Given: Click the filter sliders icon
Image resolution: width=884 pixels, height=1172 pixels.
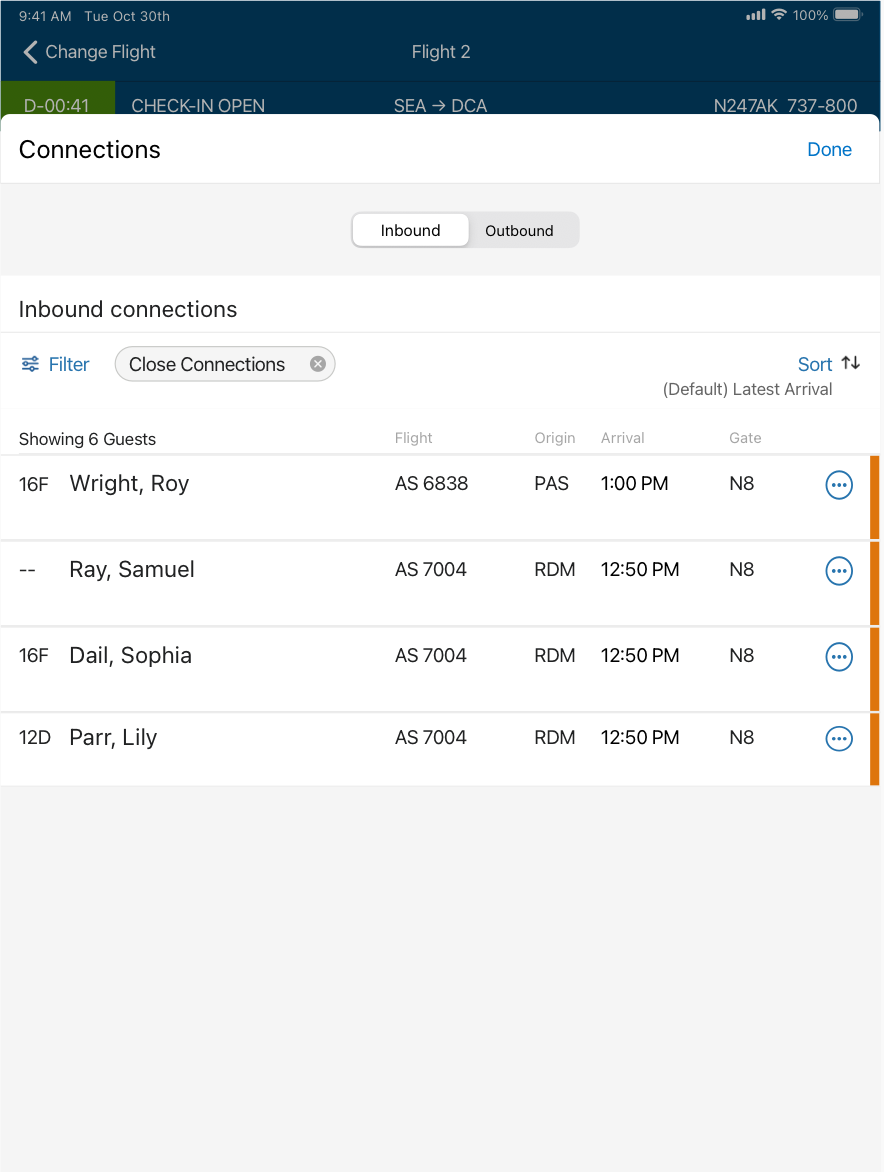Looking at the screenshot, I should point(30,364).
